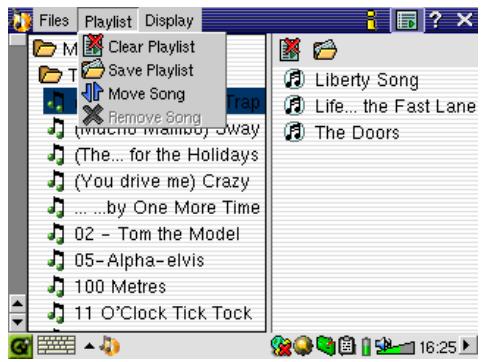Close the music player window
Viewport: 484px width, 362px height.
point(465,20)
